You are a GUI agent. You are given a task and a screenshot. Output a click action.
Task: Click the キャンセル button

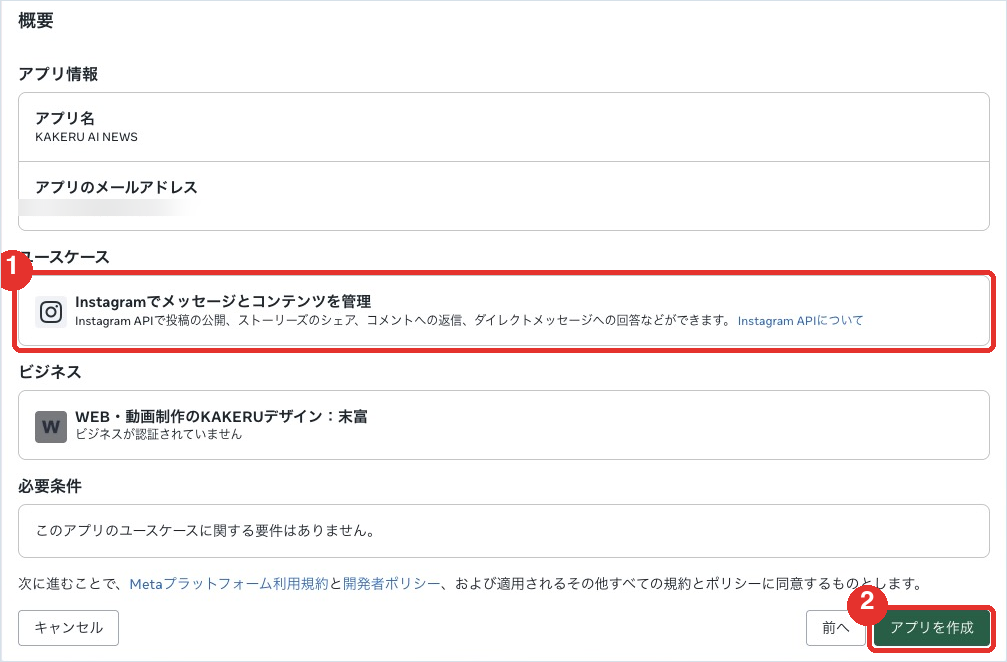click(69, 628)
